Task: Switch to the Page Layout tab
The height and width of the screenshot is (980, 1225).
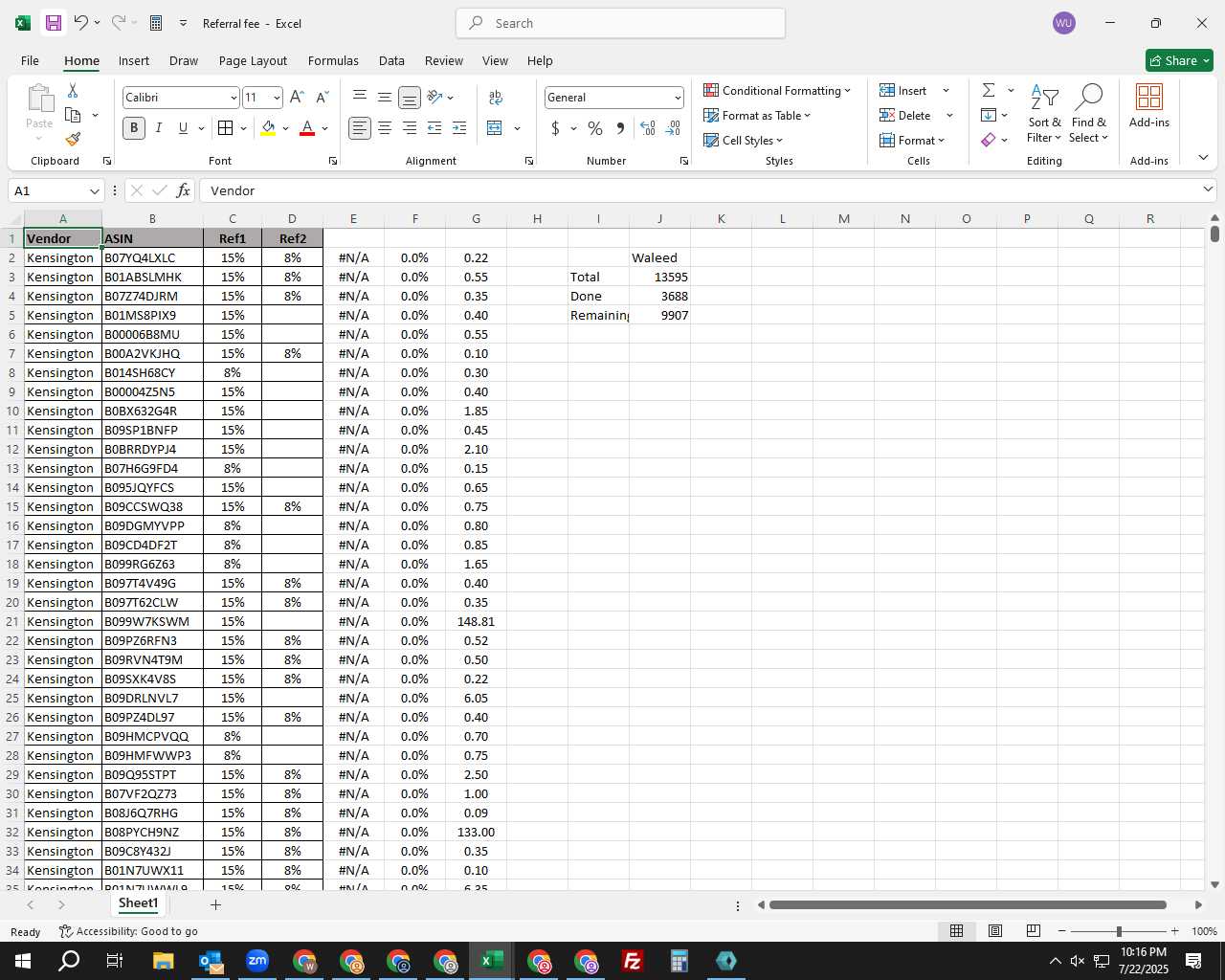Action: pyautogui.click(x=253, y=60)
